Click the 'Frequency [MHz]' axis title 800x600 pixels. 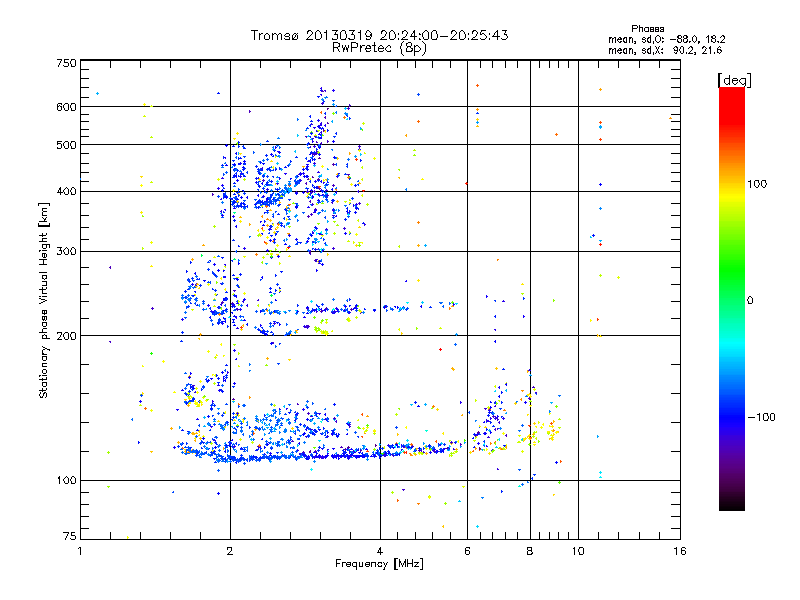[x=380, y=564]
